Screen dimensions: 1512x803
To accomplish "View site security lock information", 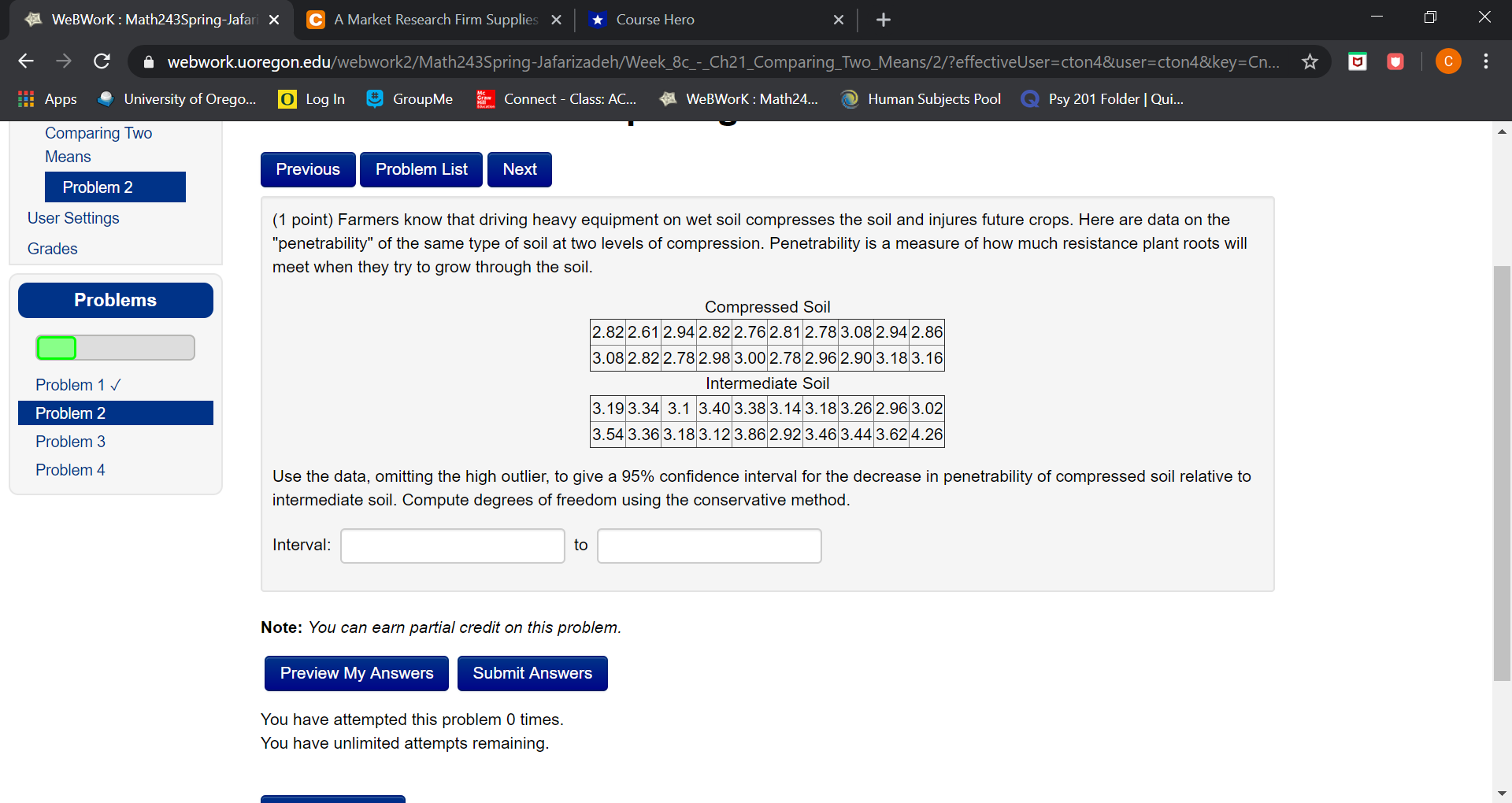I will [149, 61].
